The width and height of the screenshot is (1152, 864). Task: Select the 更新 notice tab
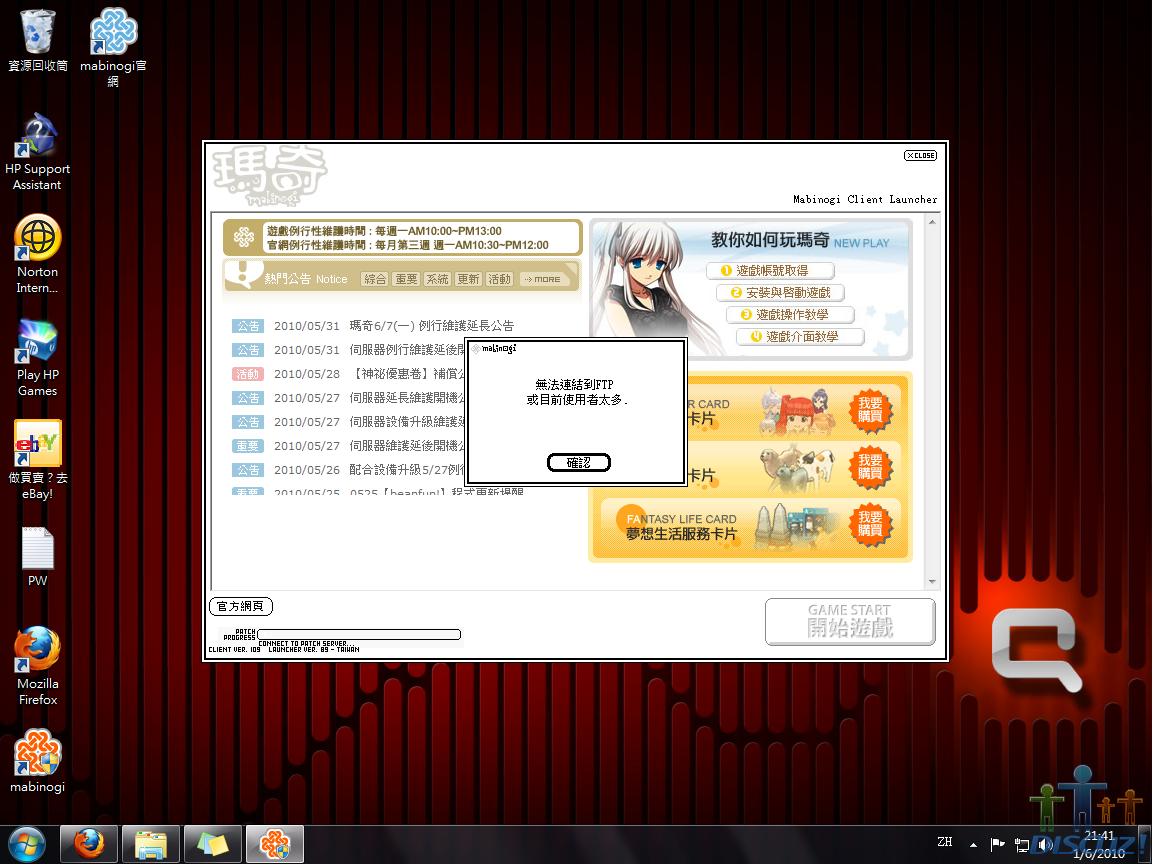coord(468,279)
